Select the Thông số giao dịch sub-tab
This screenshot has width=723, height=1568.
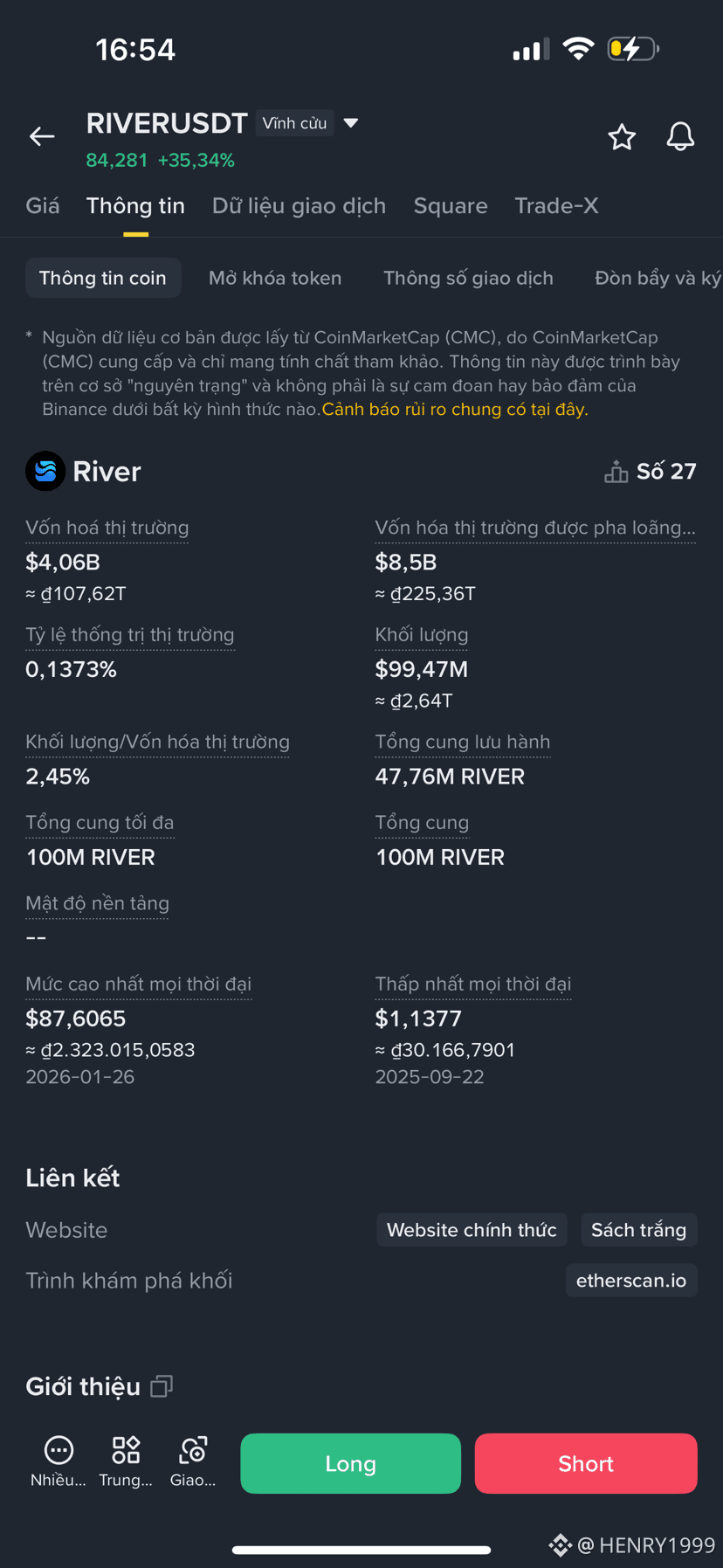468,278
